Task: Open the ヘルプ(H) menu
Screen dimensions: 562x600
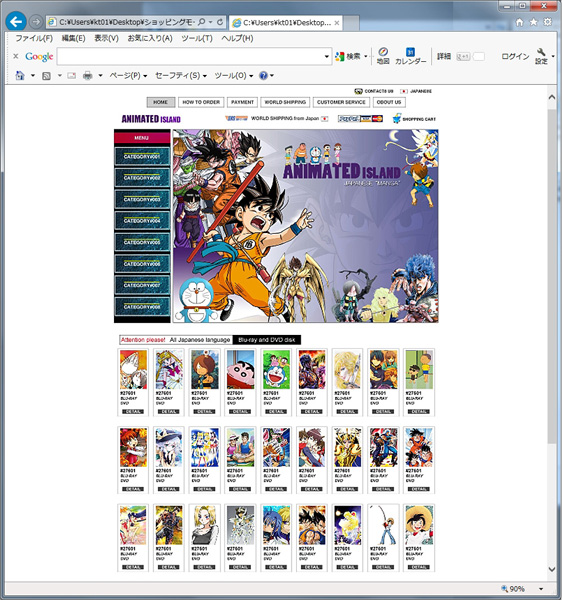Action: [237, 38]
